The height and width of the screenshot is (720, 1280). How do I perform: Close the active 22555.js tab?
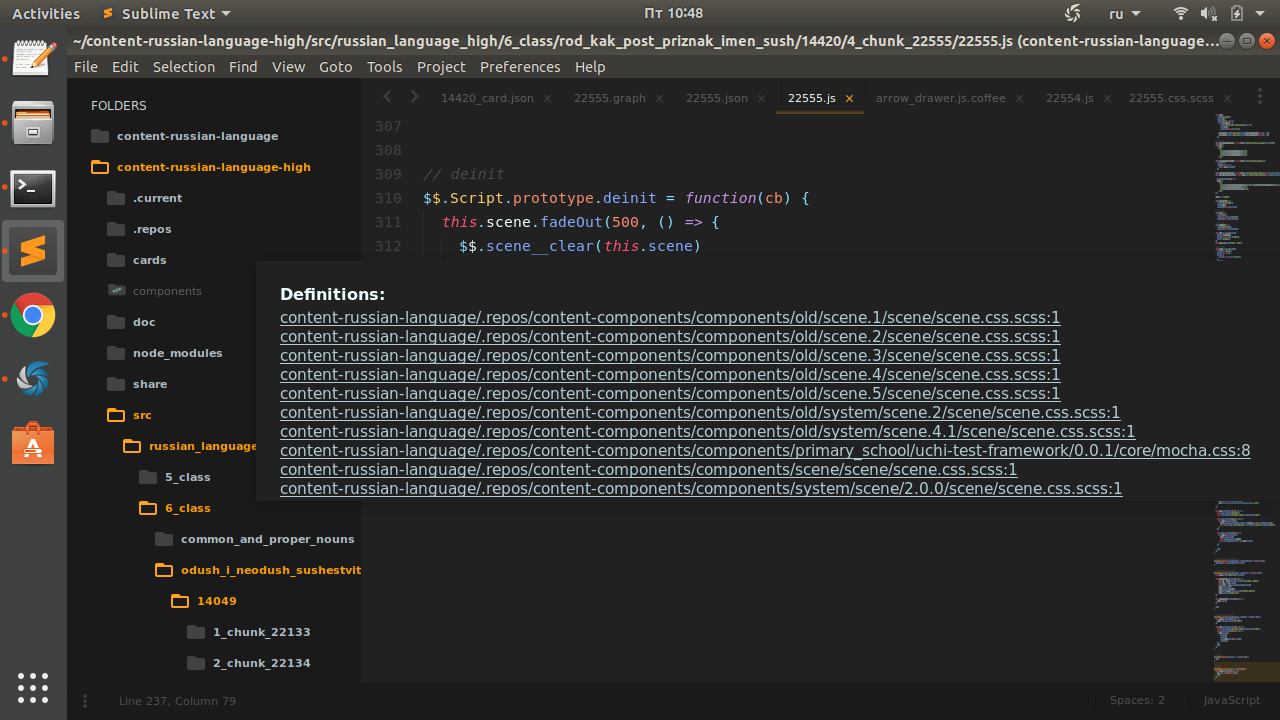pyautogui.click(x=849, y=99)
